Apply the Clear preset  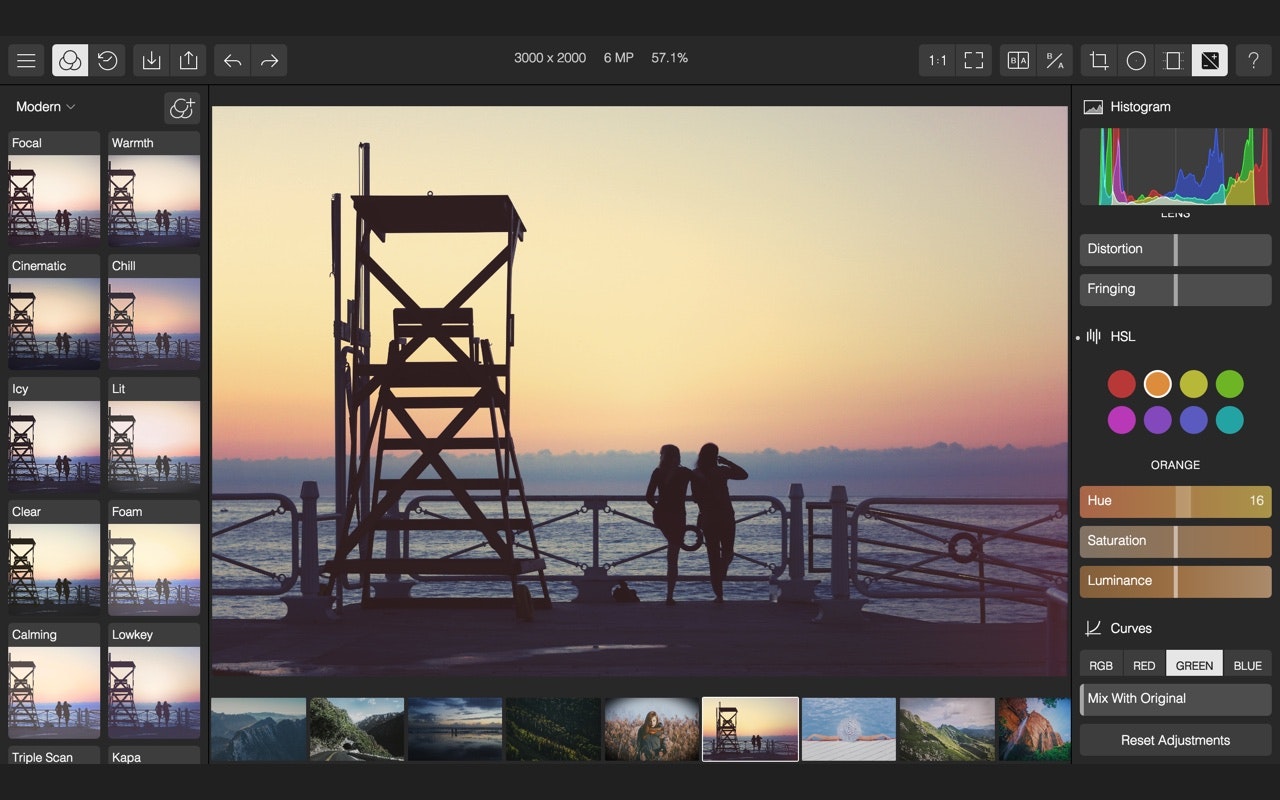(x=54, y=558)
